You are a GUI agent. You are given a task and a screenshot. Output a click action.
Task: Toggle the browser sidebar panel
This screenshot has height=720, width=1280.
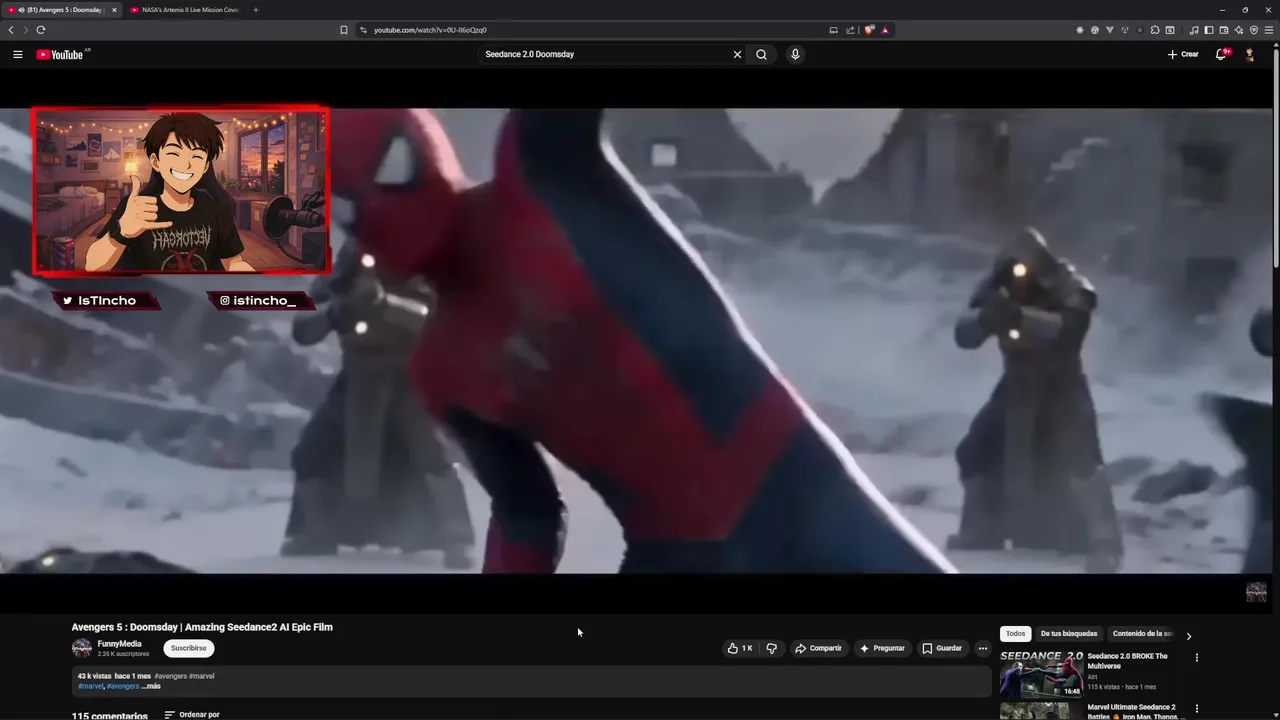click(x=1209, y=30)
